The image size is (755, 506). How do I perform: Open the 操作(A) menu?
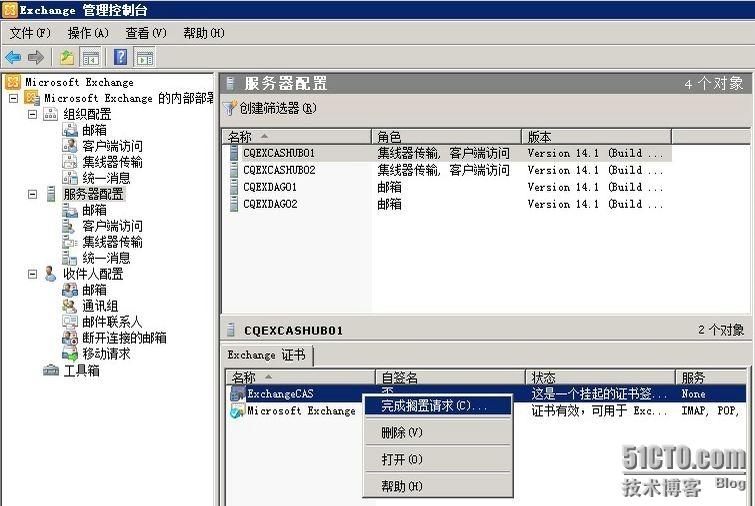[x=88, y=33]
